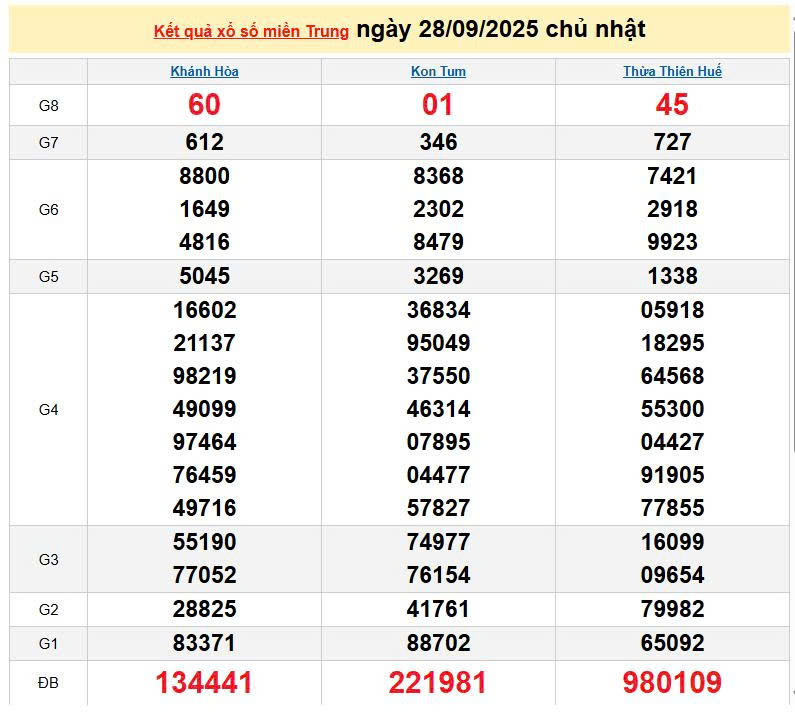Click G4 result 97464
Viewport: 795px width, 722px height.
click(204, 442)
